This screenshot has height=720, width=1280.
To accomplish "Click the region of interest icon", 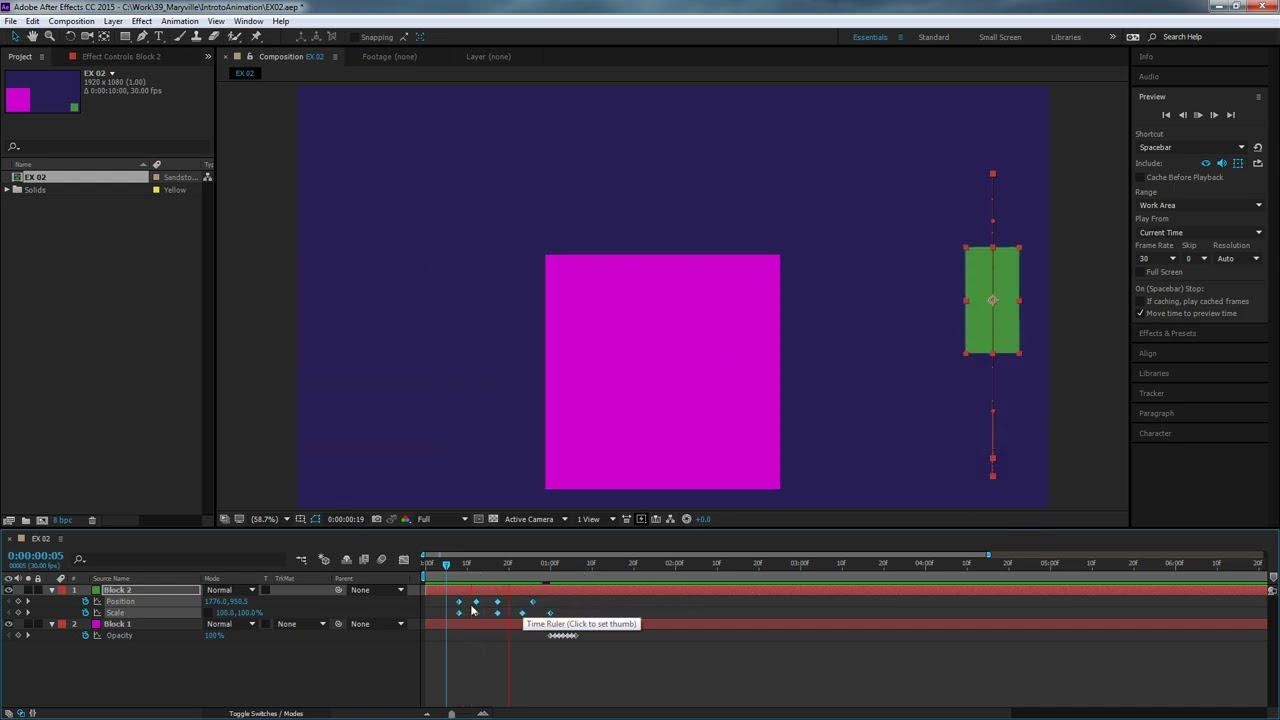I will [x=479, y=519].
